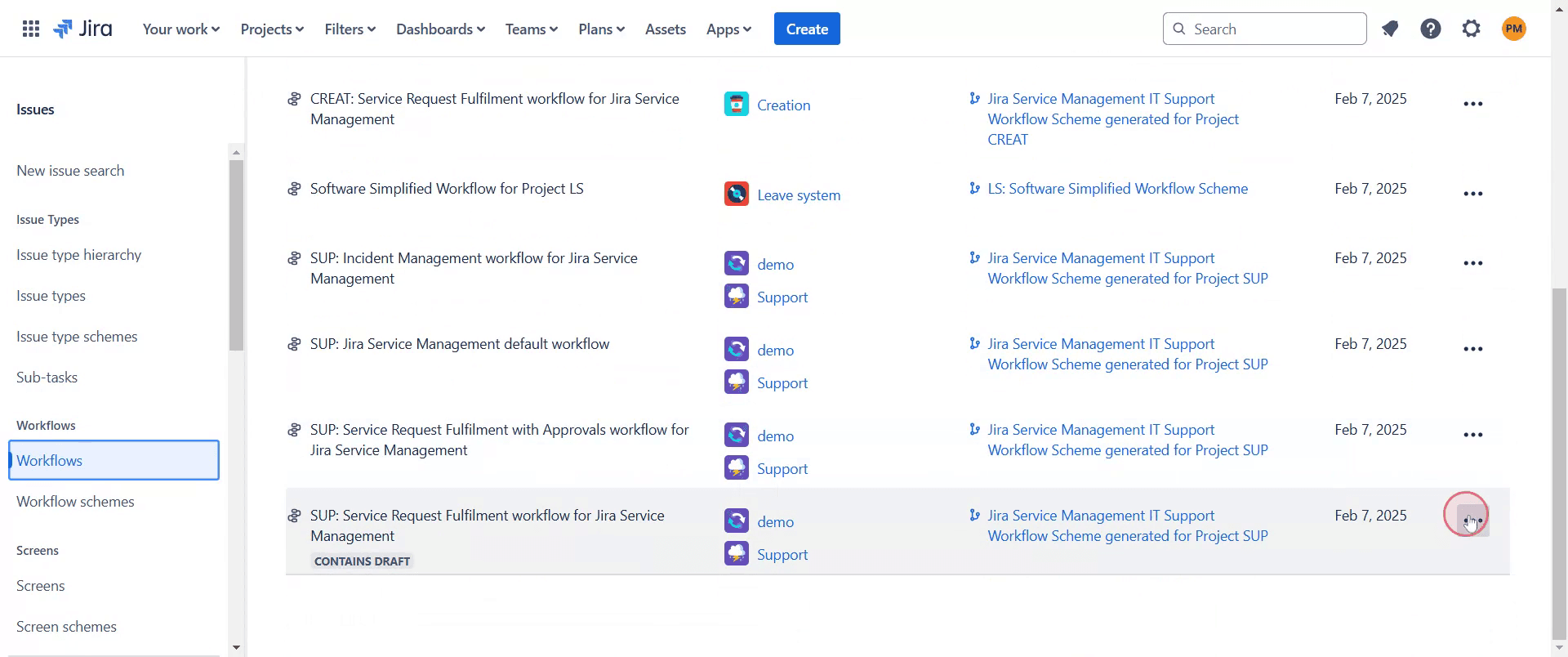Click Support icon in default workflow row
The width and height of the screenshot is (1568, 657).
(x=737, y=382)
